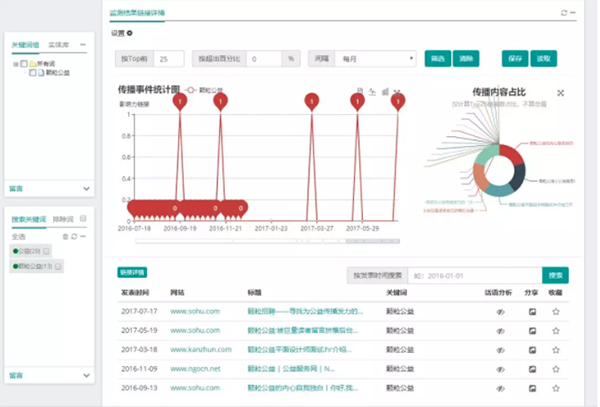The image size is (600, 407).
Task: Open discourse analysis for the 2017-07-17 row
Action: pyautogui.click(x=501, y=312)
